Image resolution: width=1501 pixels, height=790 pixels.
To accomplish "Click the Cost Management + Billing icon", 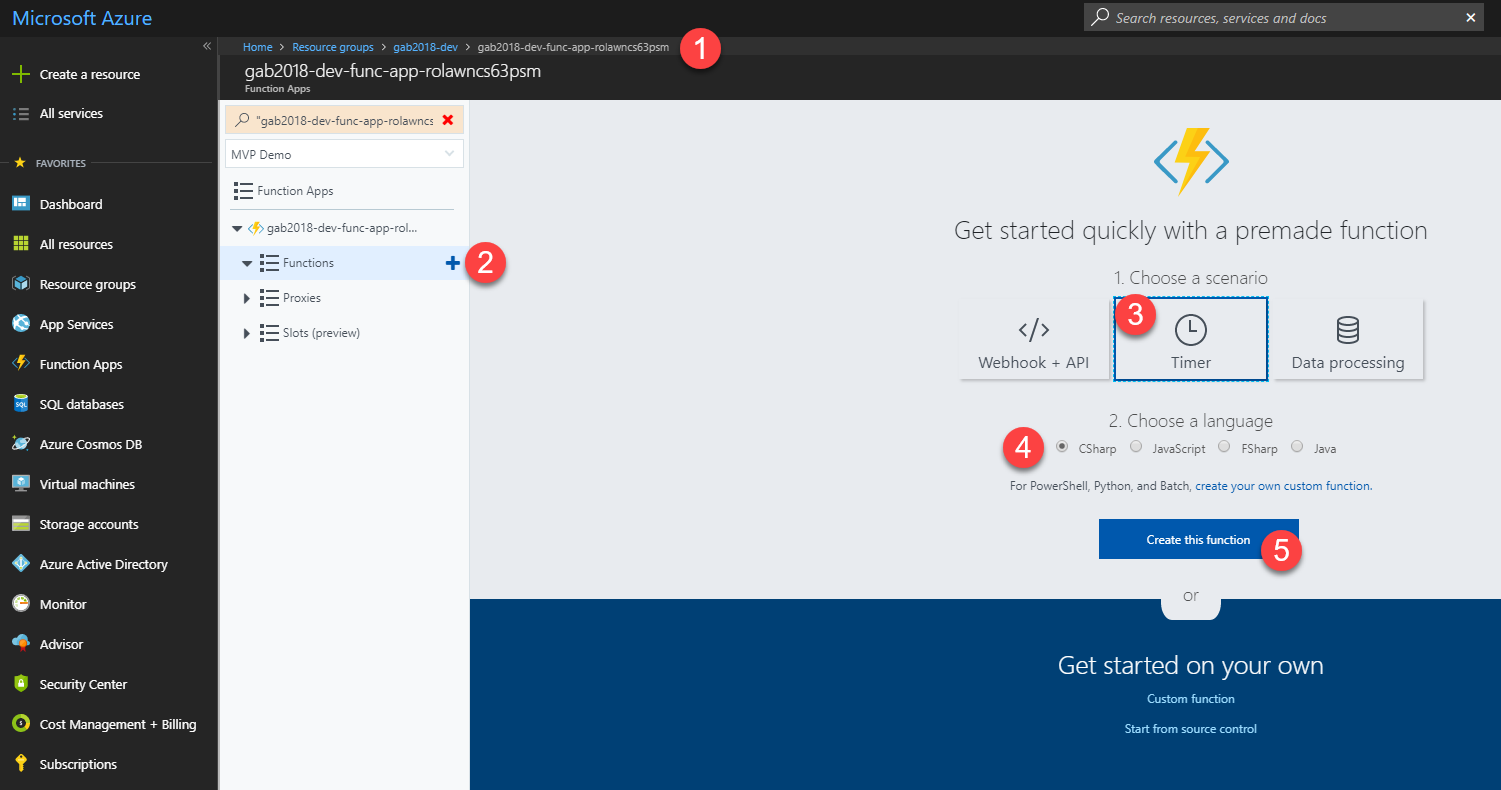I will click(x=20, y=724).
